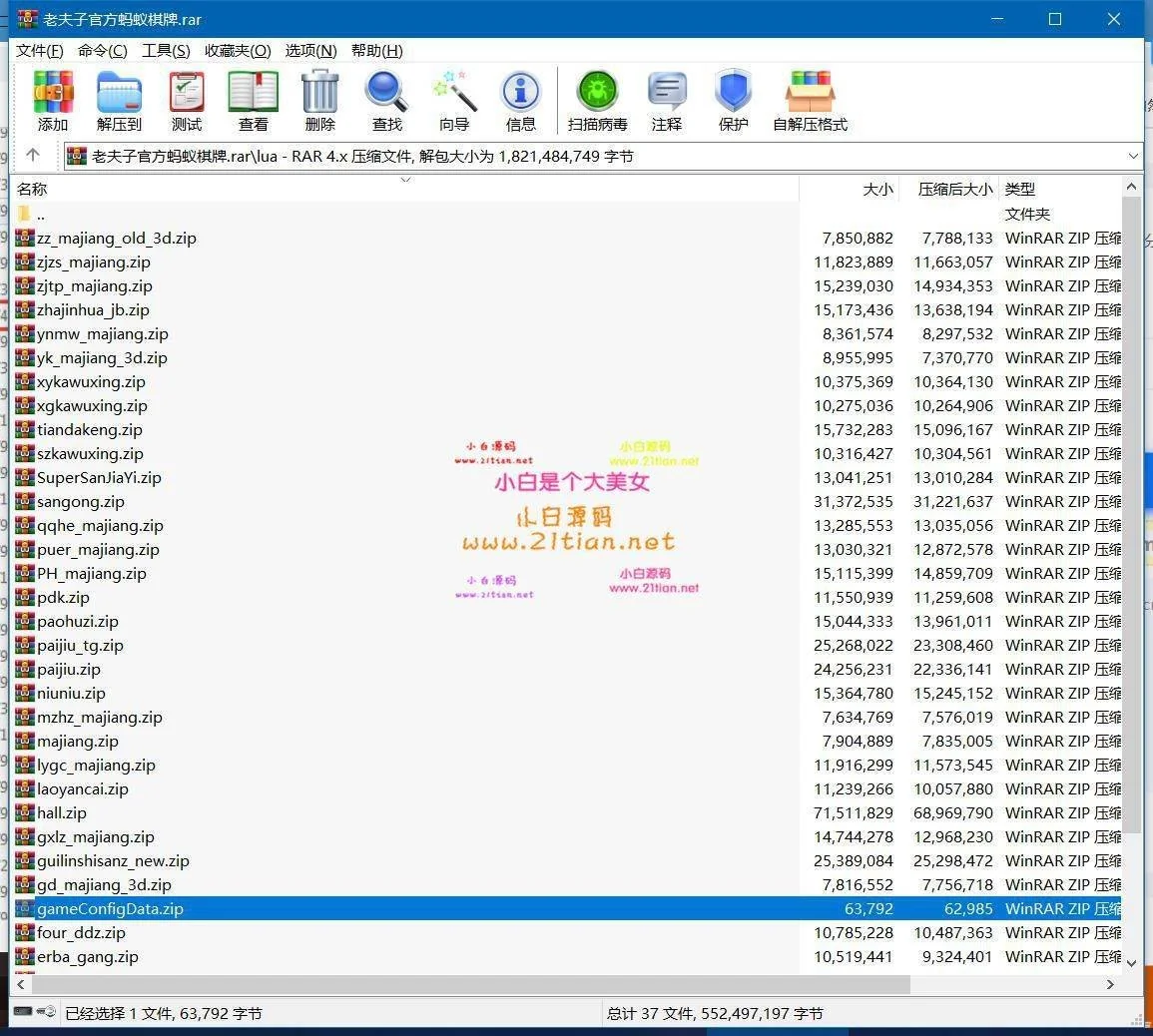Select the hall.zip file
1153x1036 pixels.
tap(62, 813)
